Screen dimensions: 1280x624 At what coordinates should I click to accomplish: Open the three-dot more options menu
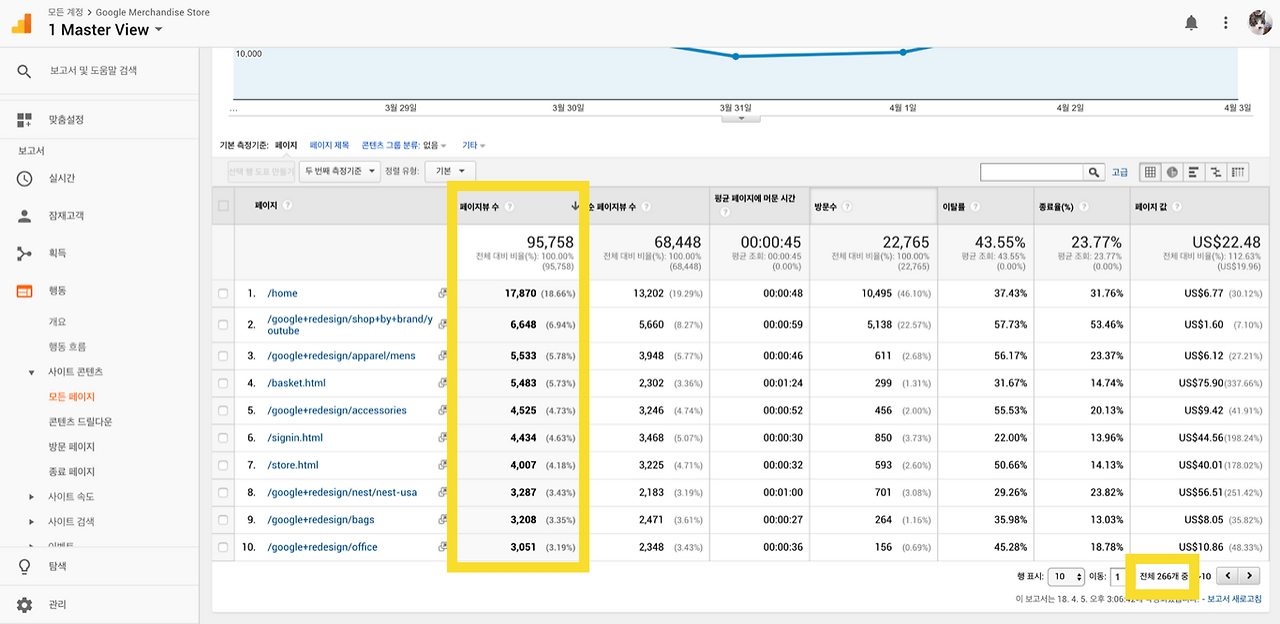click(1226, 22)
